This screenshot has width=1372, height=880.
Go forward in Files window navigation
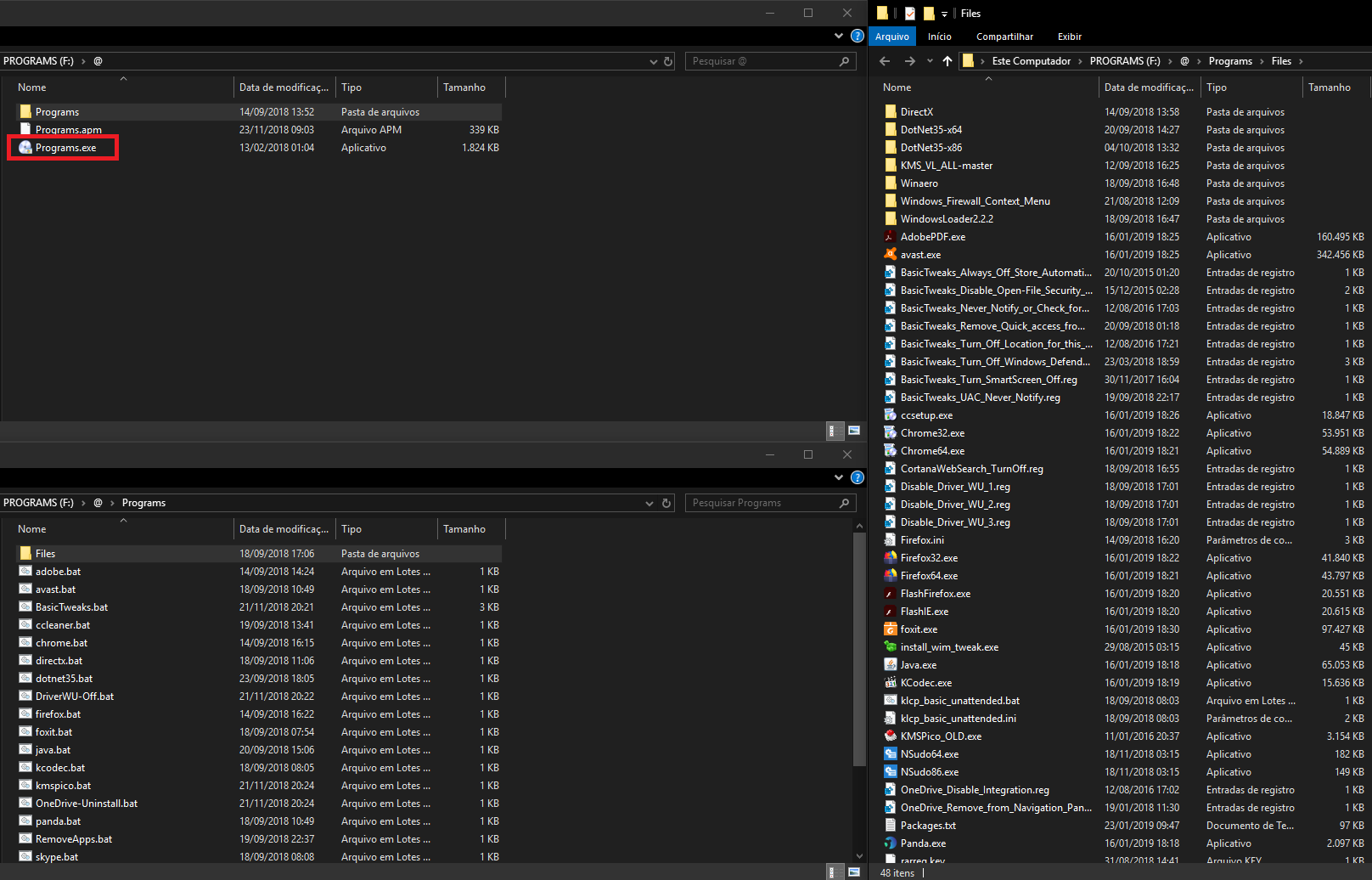pyautogui.click(x=909, y=61)
